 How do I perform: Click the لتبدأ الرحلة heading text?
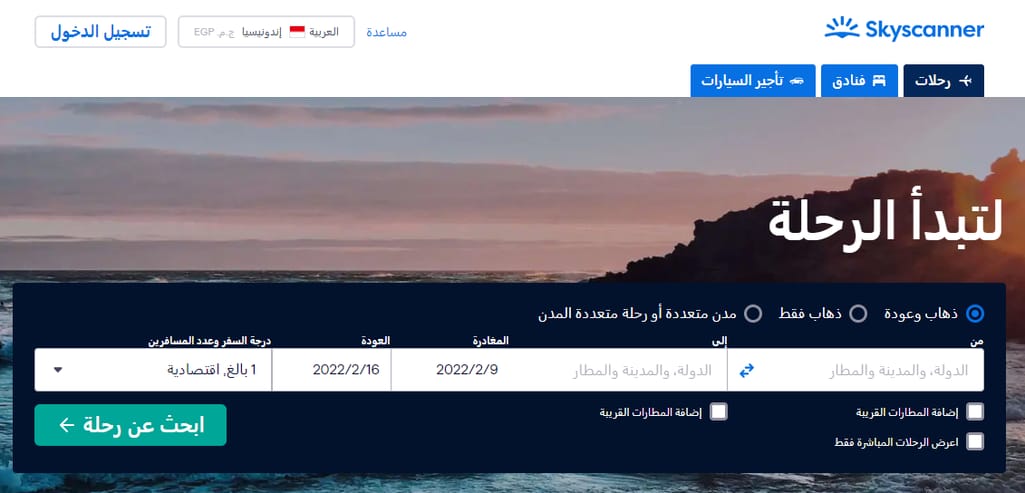885,220
